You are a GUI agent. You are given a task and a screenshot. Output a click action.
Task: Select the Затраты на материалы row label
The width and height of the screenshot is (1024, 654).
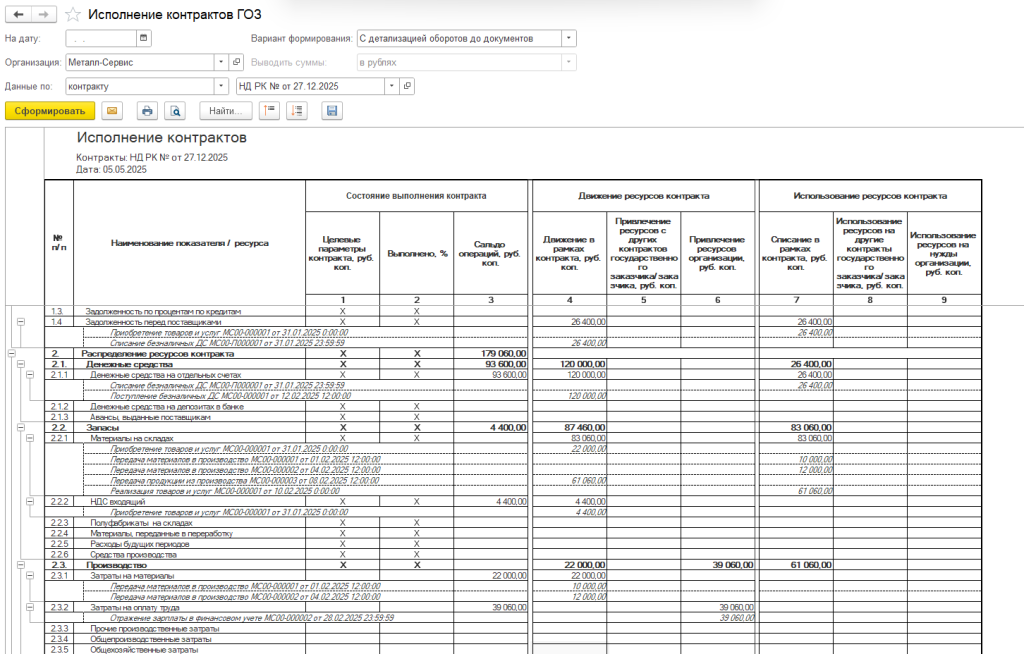pos(132,576)
